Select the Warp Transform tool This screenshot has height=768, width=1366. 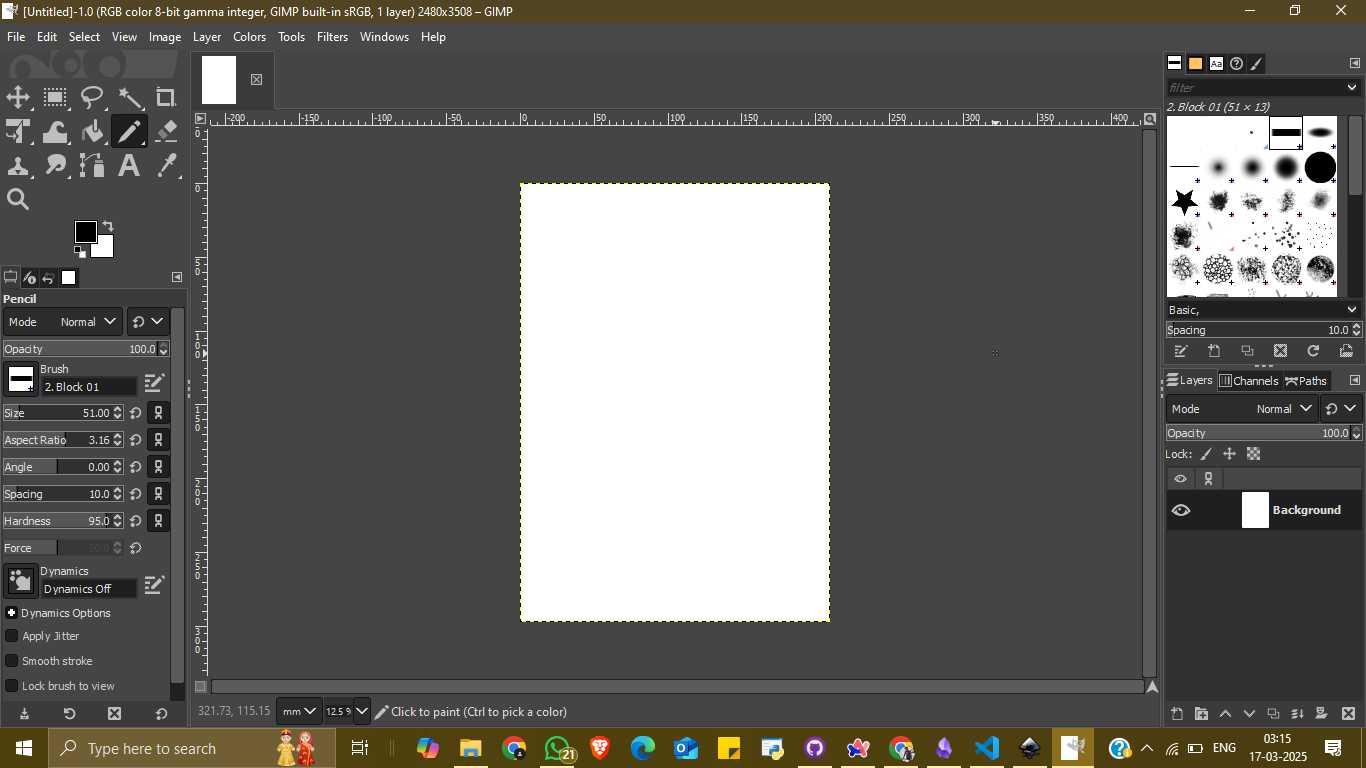55,131
